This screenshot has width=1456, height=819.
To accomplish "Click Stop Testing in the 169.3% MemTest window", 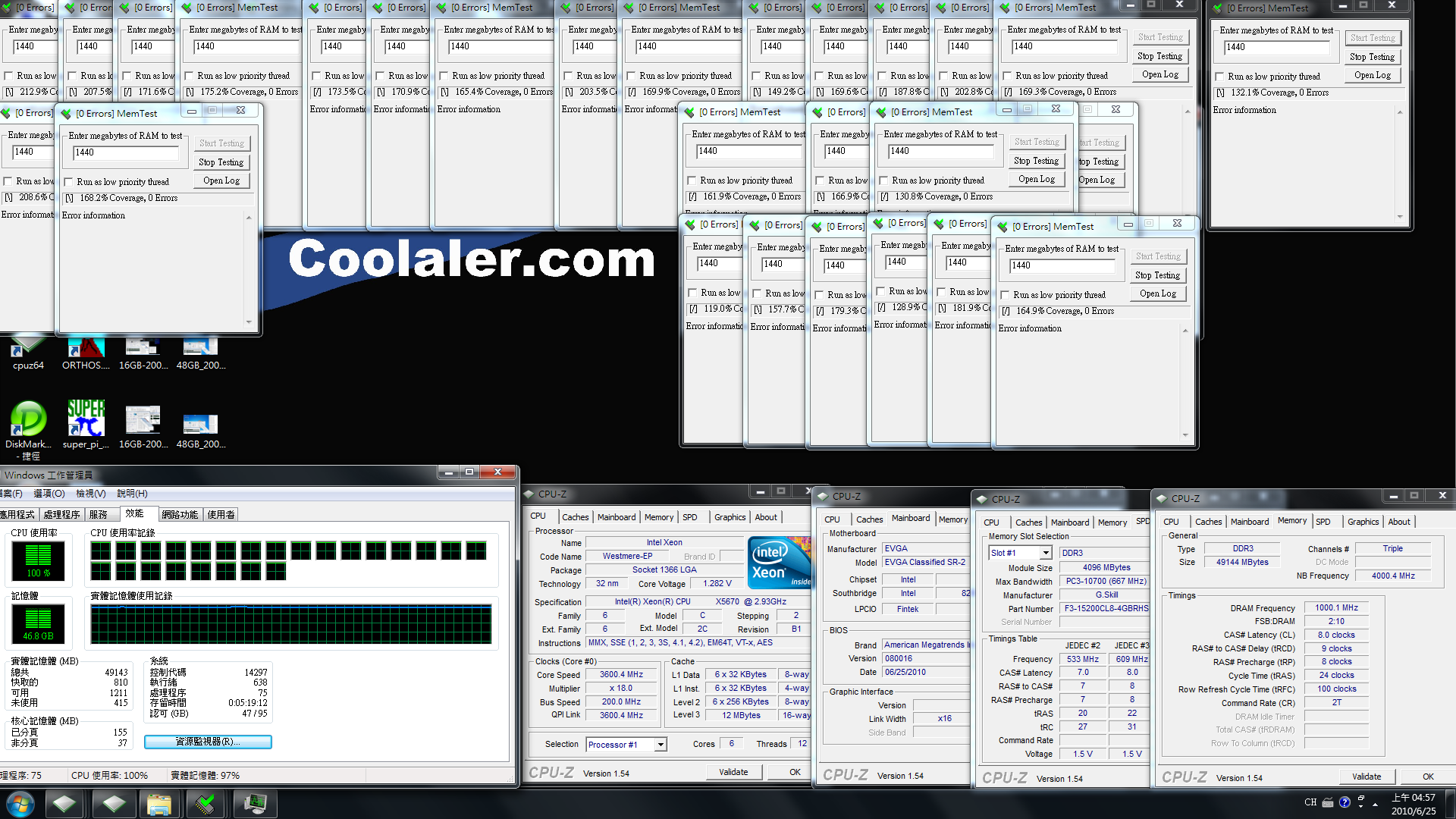I will pos(1159,56).
